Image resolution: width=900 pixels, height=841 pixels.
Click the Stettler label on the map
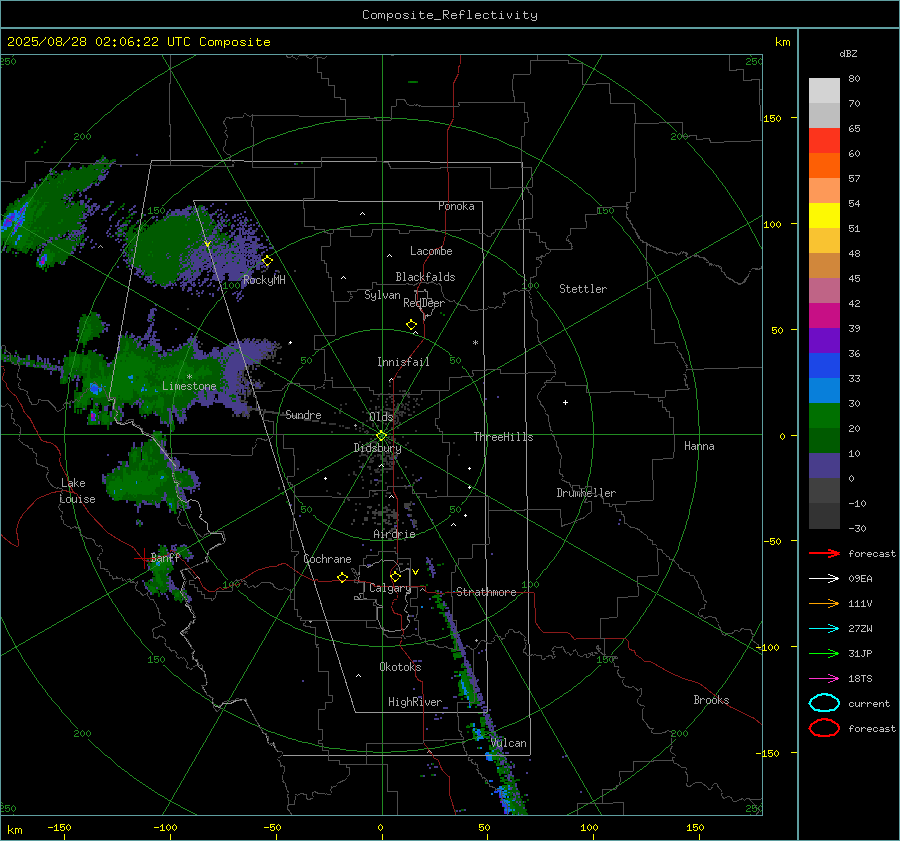coord(583,289)
